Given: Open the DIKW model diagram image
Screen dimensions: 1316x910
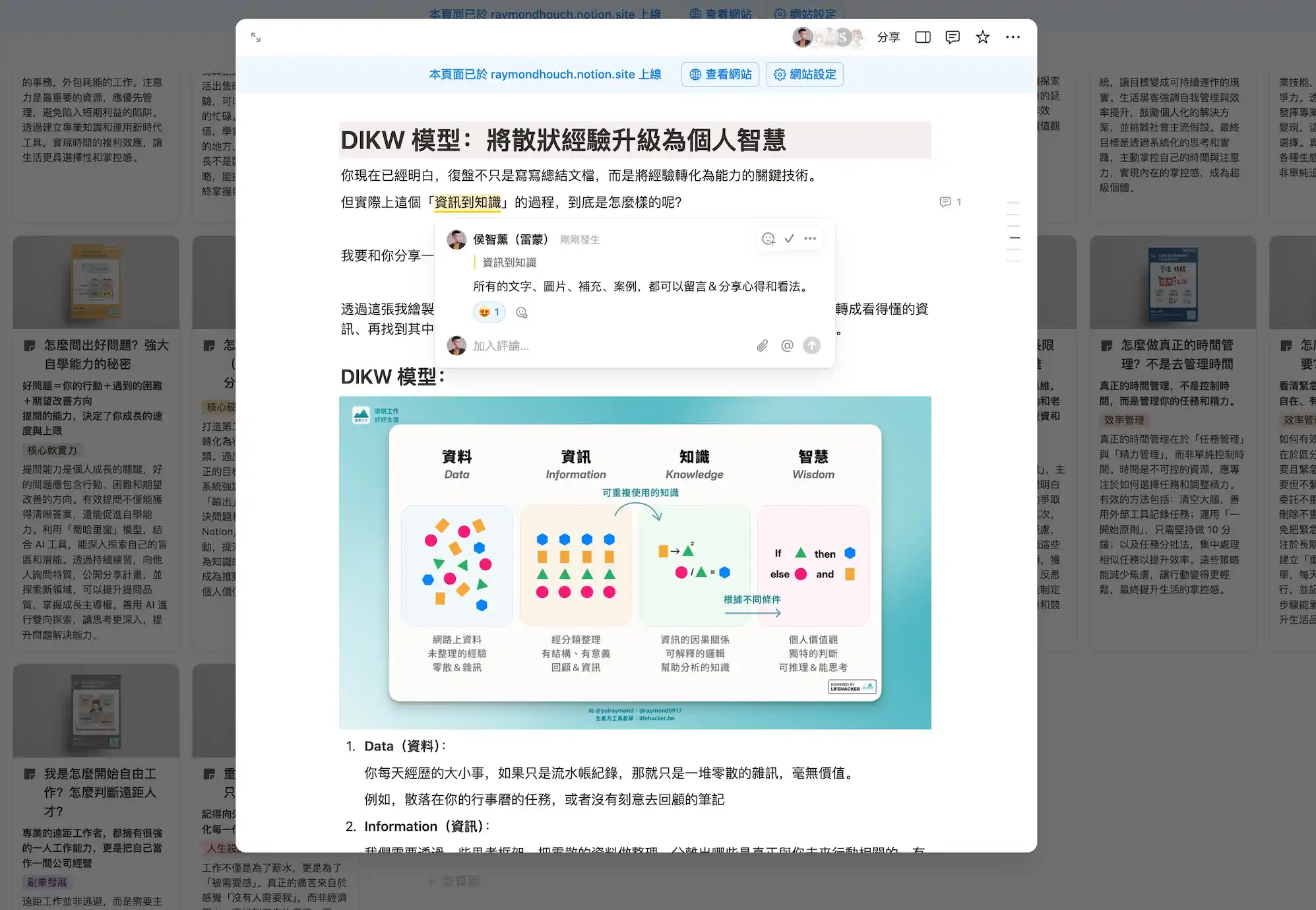Looking at the screenshot, I should coord(635,563).
